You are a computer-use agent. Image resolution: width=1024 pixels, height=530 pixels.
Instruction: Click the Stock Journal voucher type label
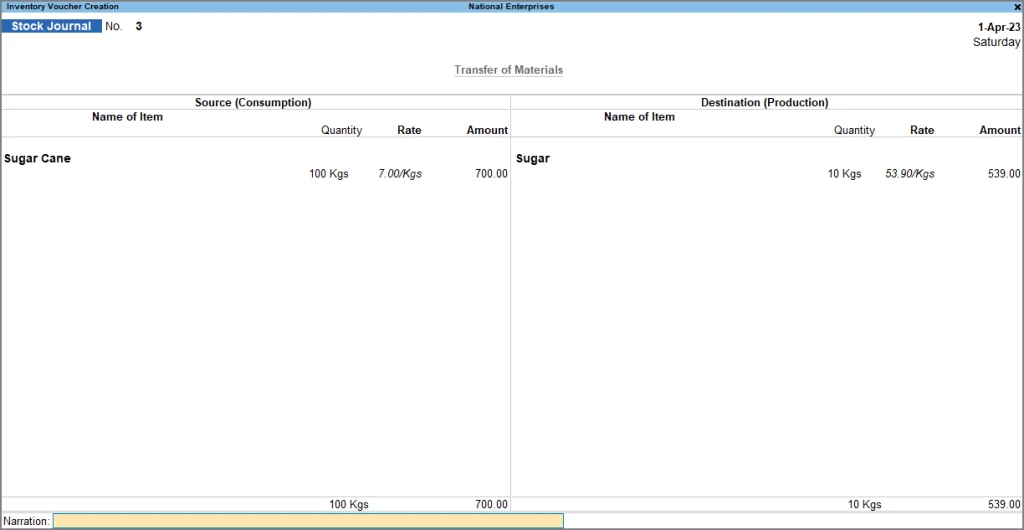[x=51, y=27]
